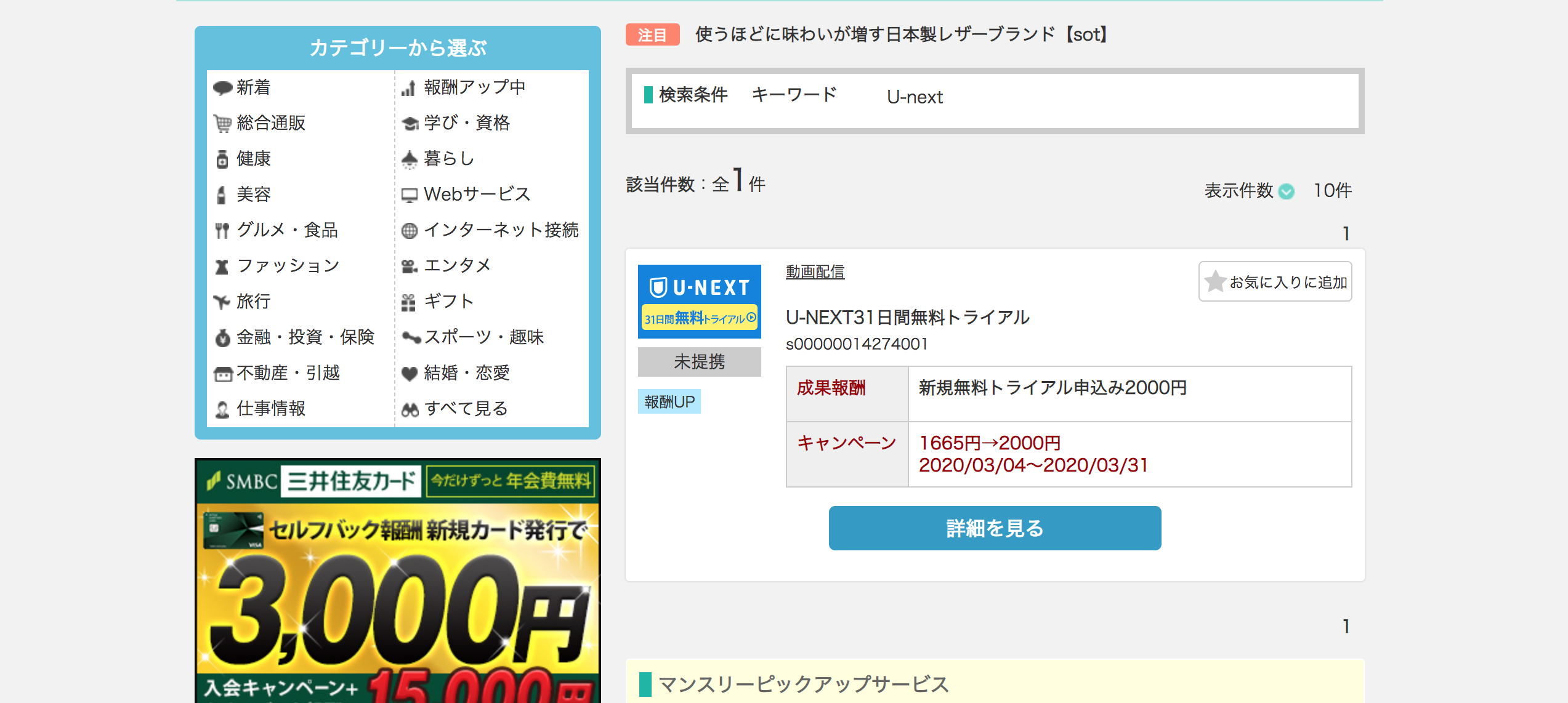Click the globe icon for インターネット接続
The width and height of the screenshot is (1568, 703).
tap(410, 231)
